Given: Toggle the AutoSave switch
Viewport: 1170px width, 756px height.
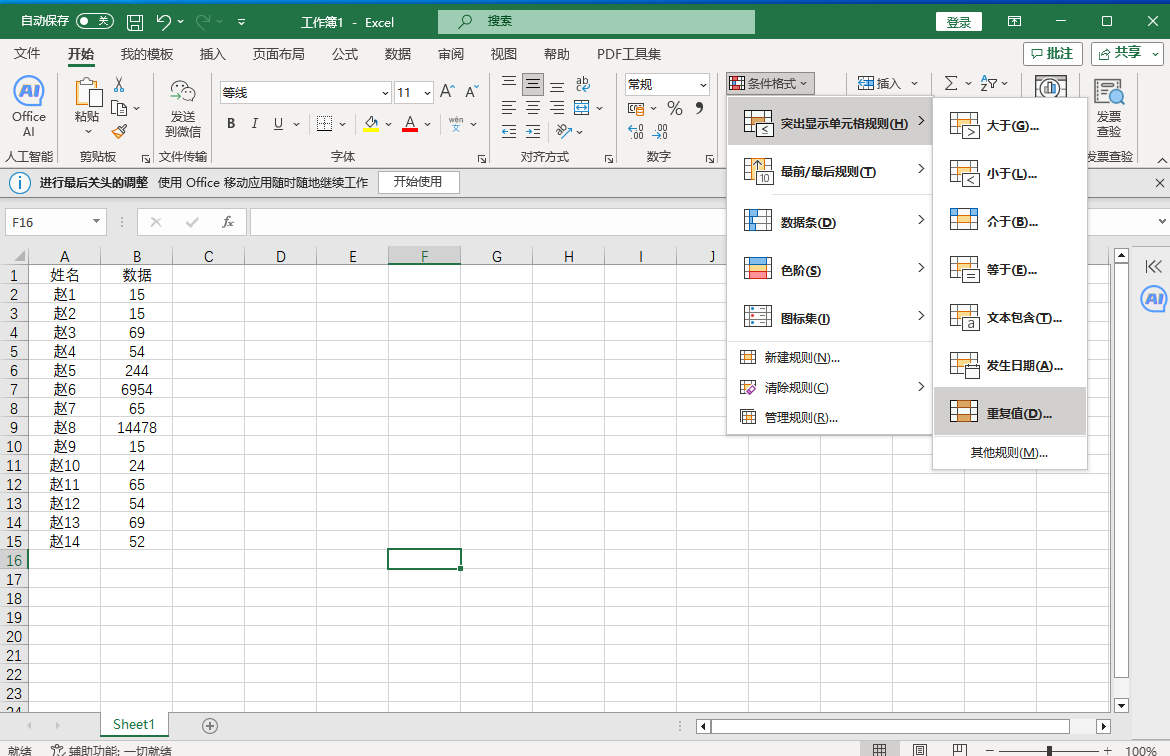Looking at the screenshot, I should (95, 21).
